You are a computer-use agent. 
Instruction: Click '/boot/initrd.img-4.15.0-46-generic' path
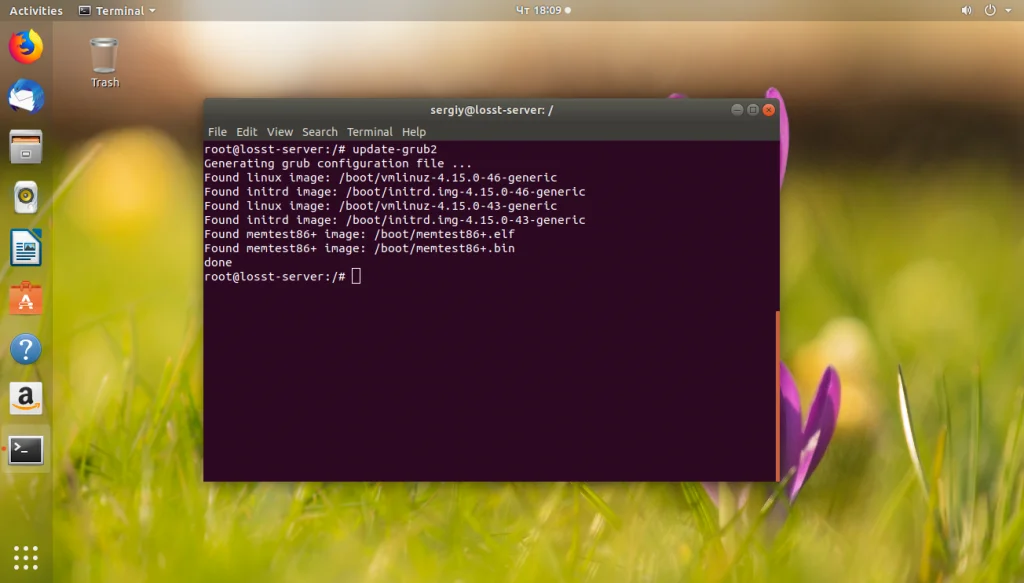coord(465,192)
